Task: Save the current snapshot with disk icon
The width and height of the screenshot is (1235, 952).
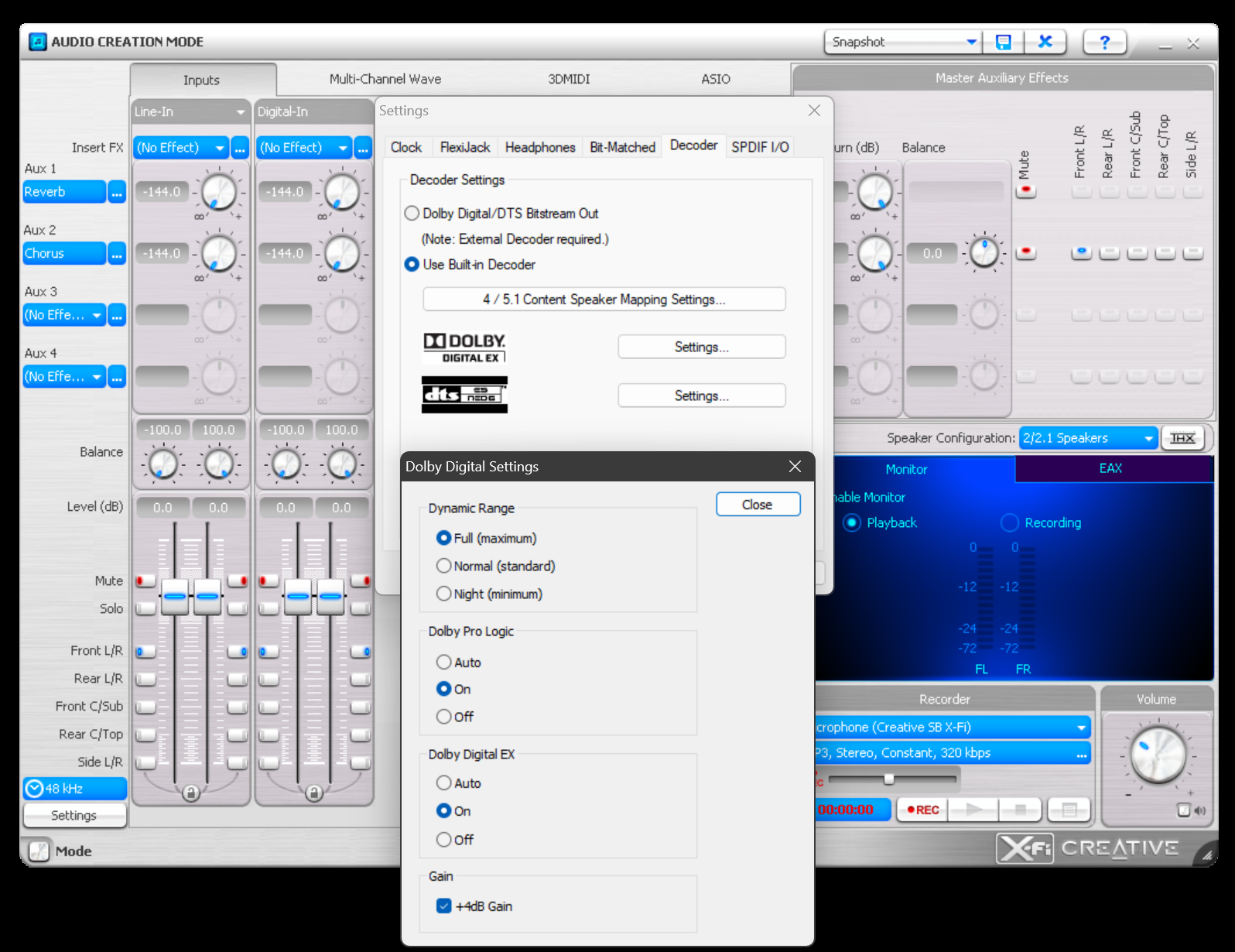Action: pos(1003,42)
